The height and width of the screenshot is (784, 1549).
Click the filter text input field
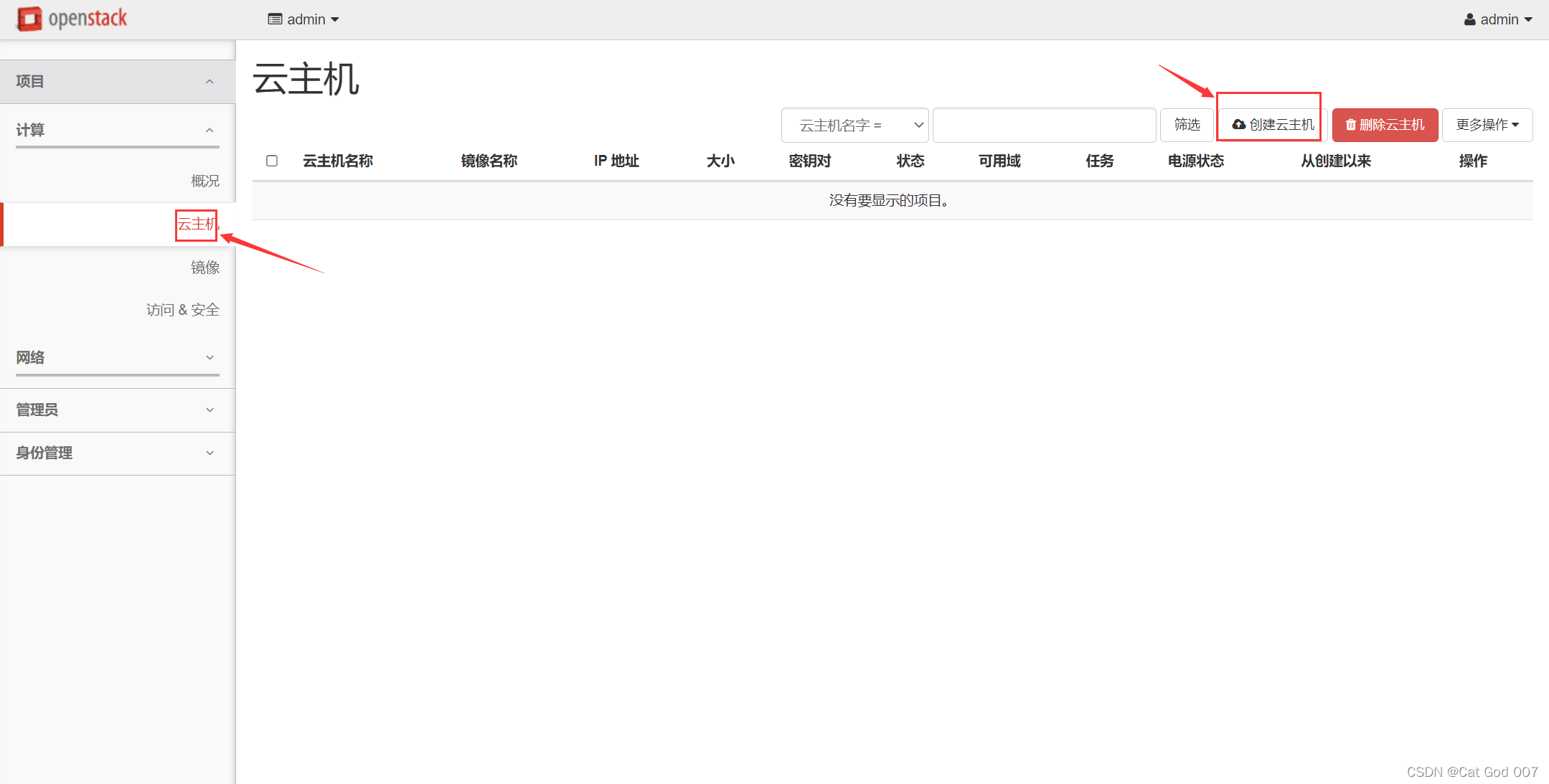(x=1044, y=126)
